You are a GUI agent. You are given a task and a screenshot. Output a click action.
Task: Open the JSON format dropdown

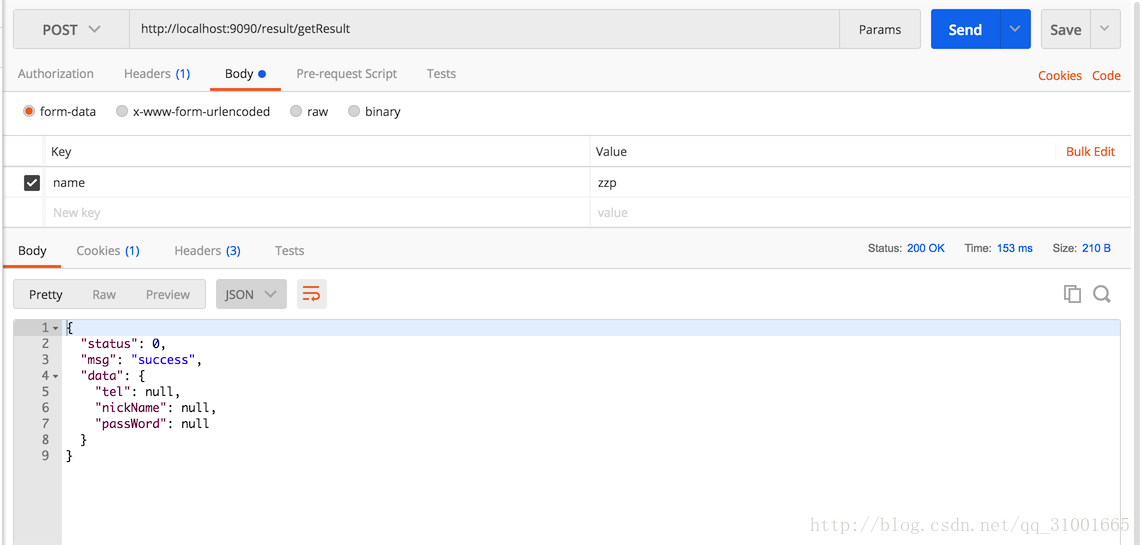coord(251,294)
